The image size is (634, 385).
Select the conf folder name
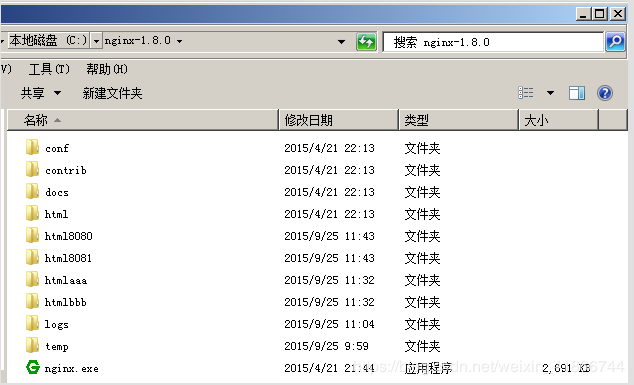(x=57, y=148)
